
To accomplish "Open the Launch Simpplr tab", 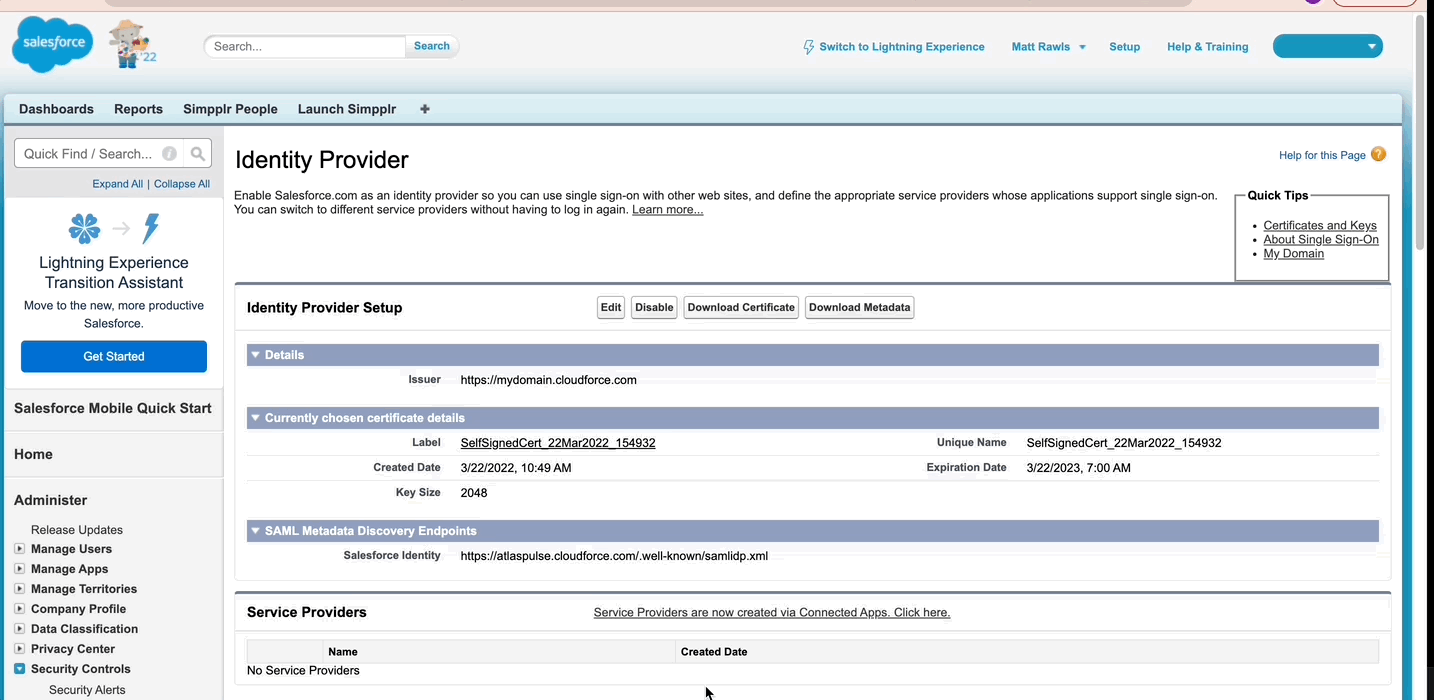I will point(347,109).
